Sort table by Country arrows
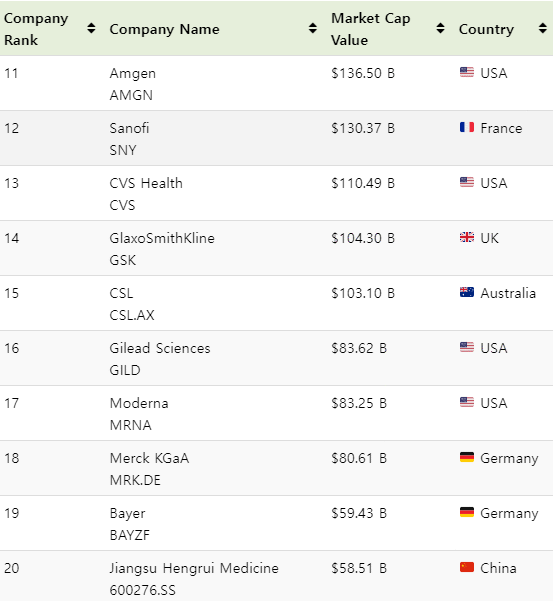 pos(542,28)
